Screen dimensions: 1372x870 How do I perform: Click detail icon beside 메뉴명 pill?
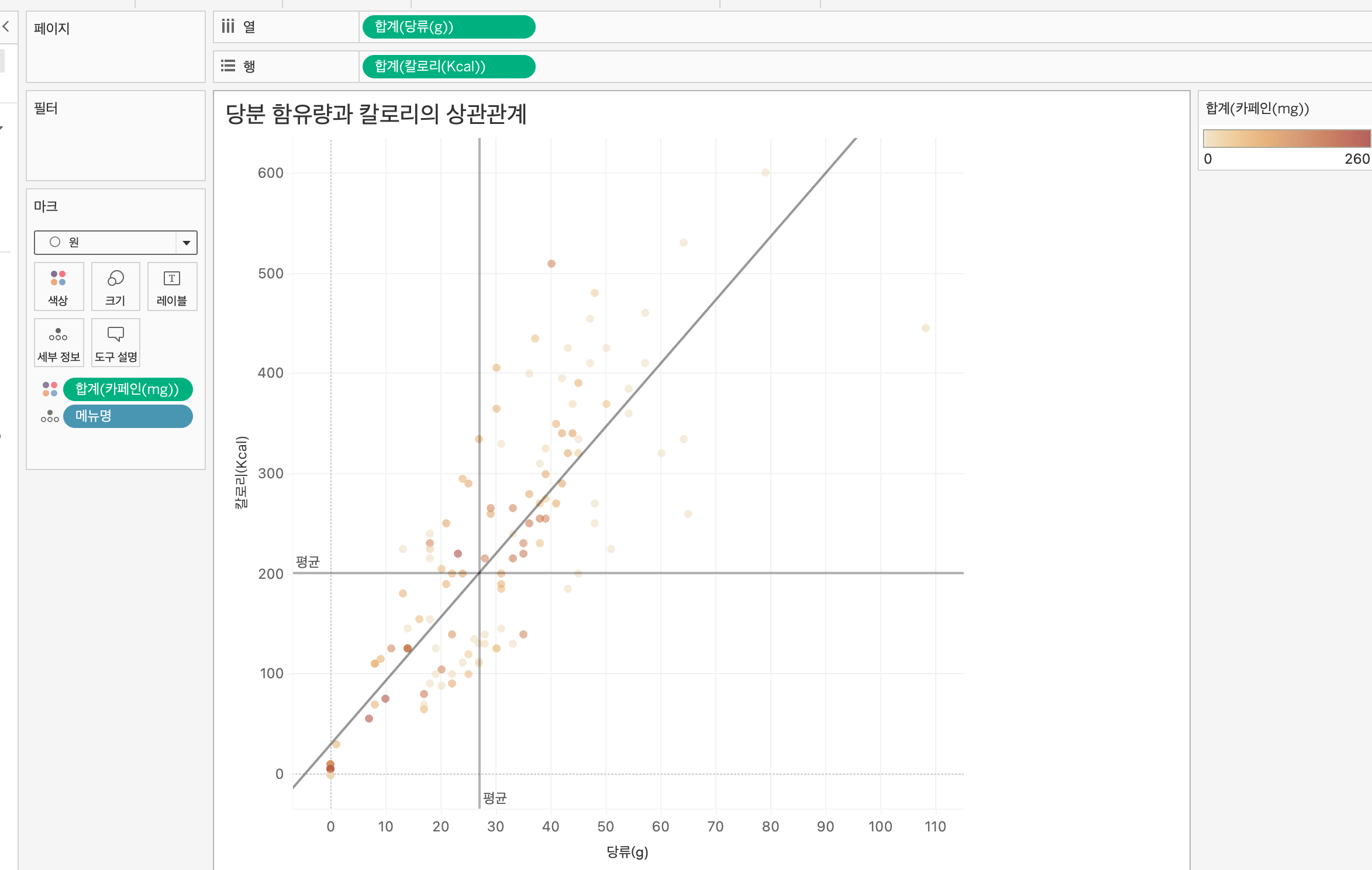tap(50, 416)
